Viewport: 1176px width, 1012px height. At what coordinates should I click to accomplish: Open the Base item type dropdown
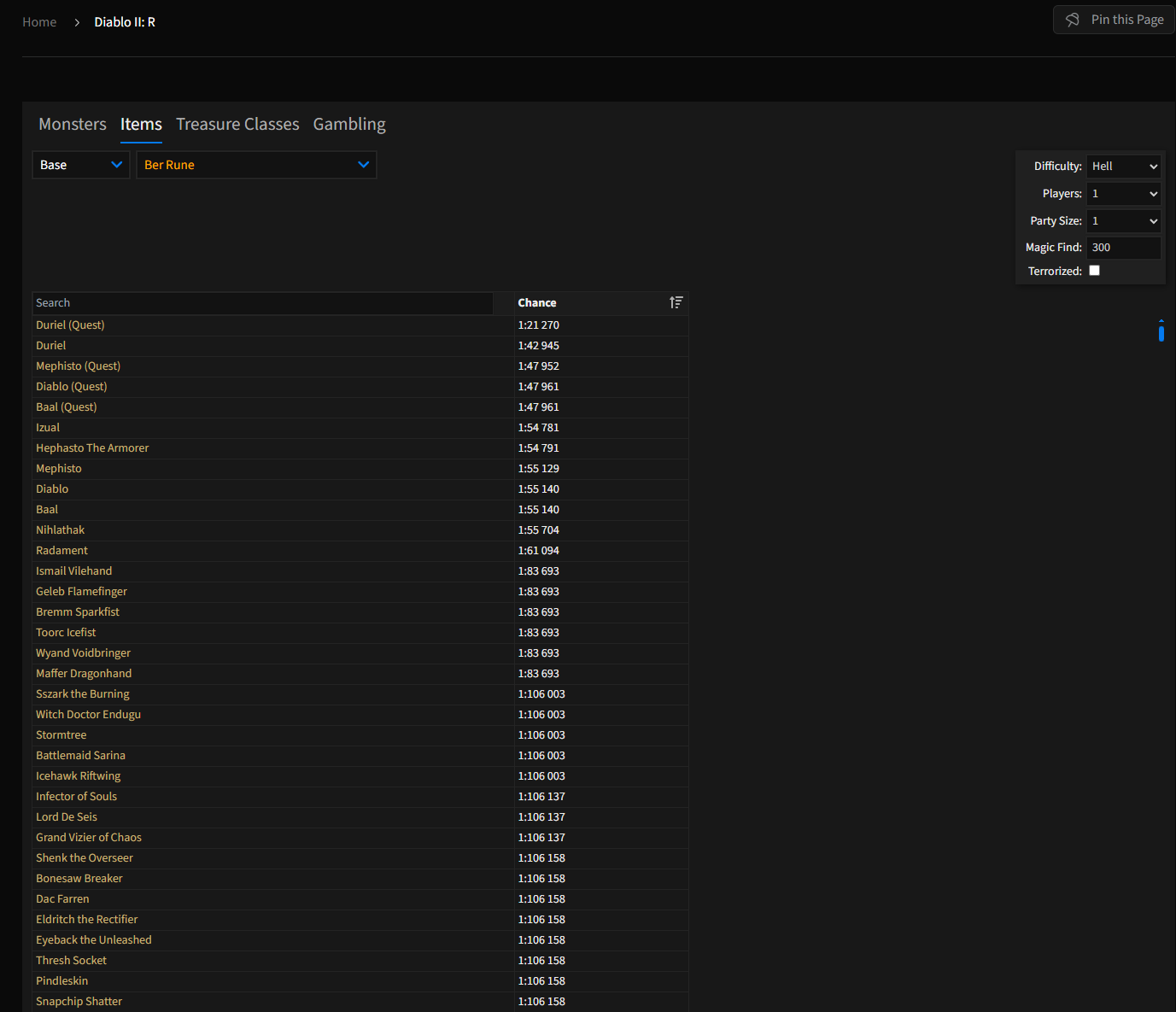81,165
